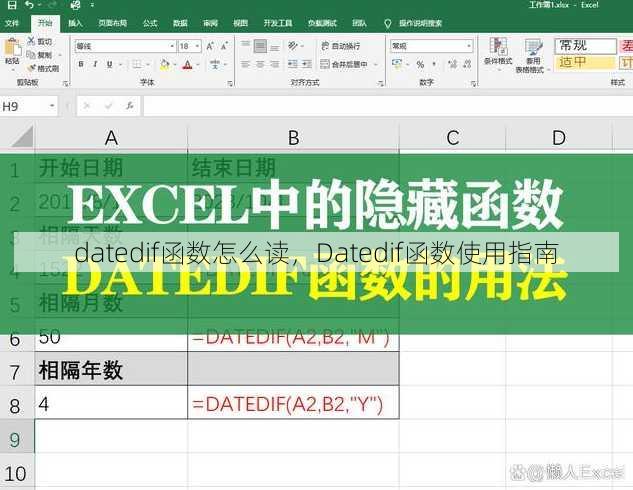Center text horizontally in the cell

click(x=260, y=64)
